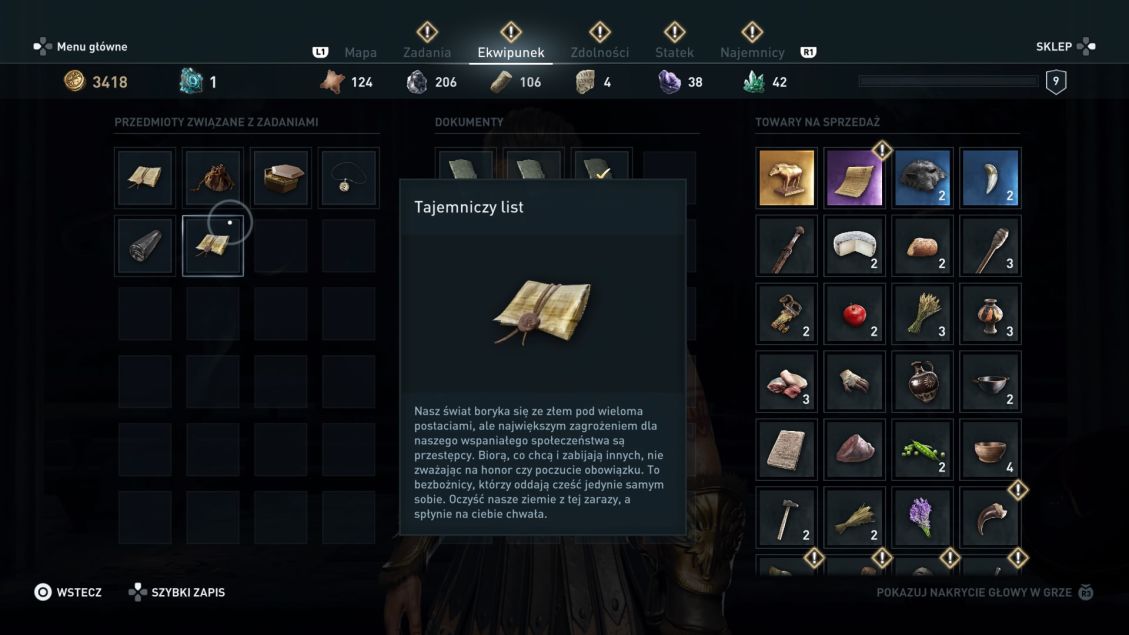Select the golden animal statue item
The width and height of the screenshot is (1129, 635).
(x=786, y=178)
